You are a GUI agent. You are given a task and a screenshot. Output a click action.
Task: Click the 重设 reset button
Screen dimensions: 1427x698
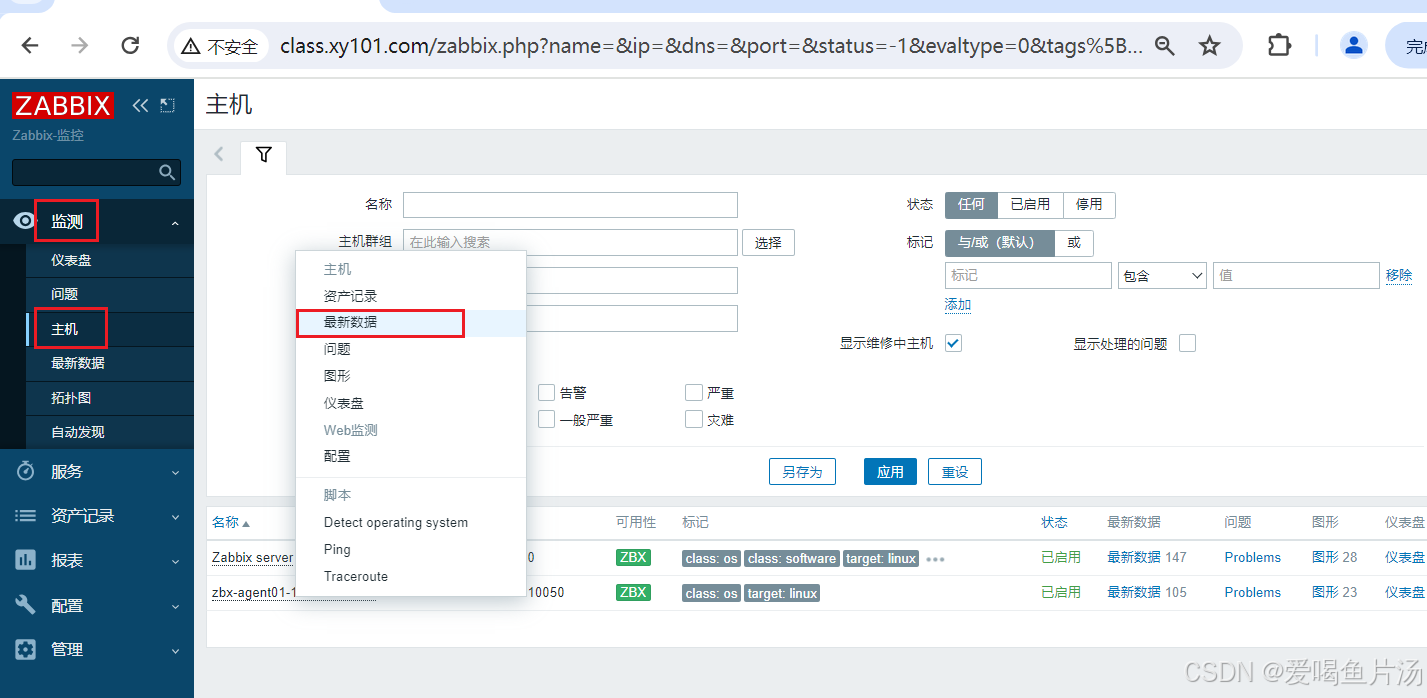click(x=955, y=472)
